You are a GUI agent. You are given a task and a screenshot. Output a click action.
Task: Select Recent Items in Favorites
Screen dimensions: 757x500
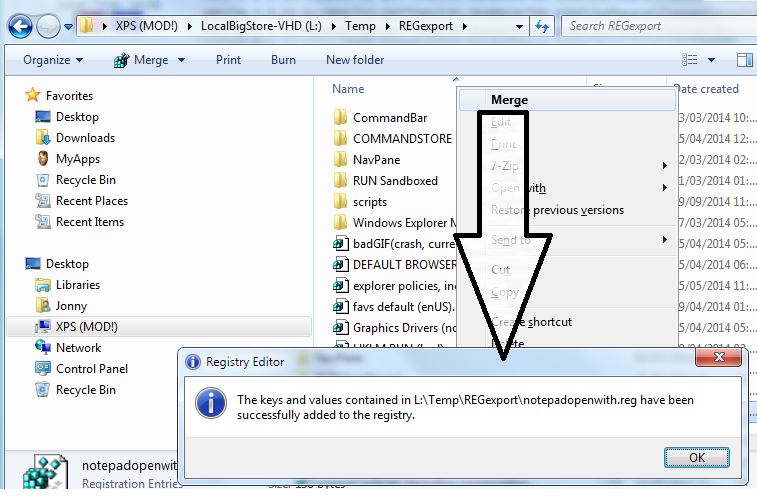point(80,222)
